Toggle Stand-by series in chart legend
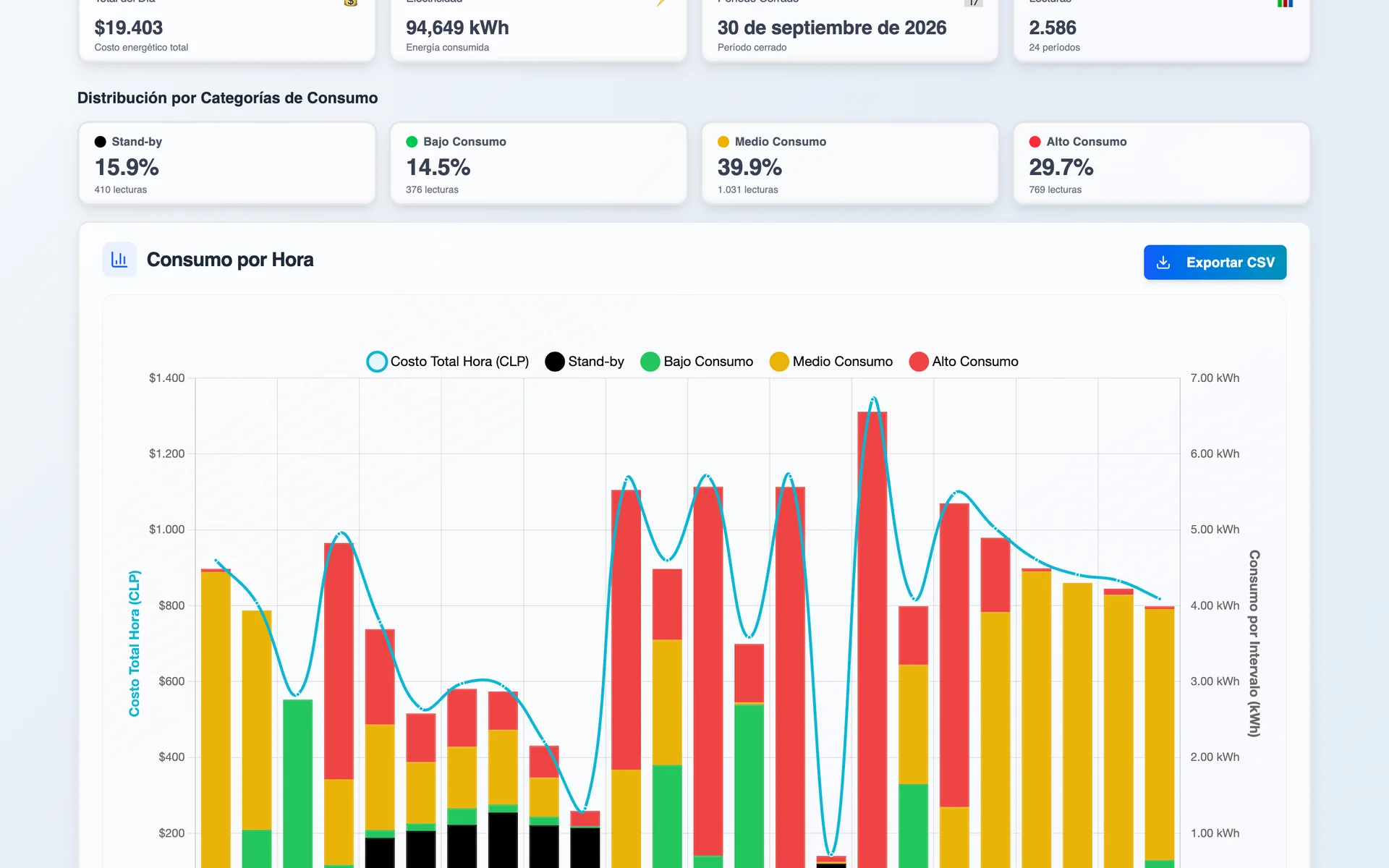The image size is (1389, 868). coord(585,362)
